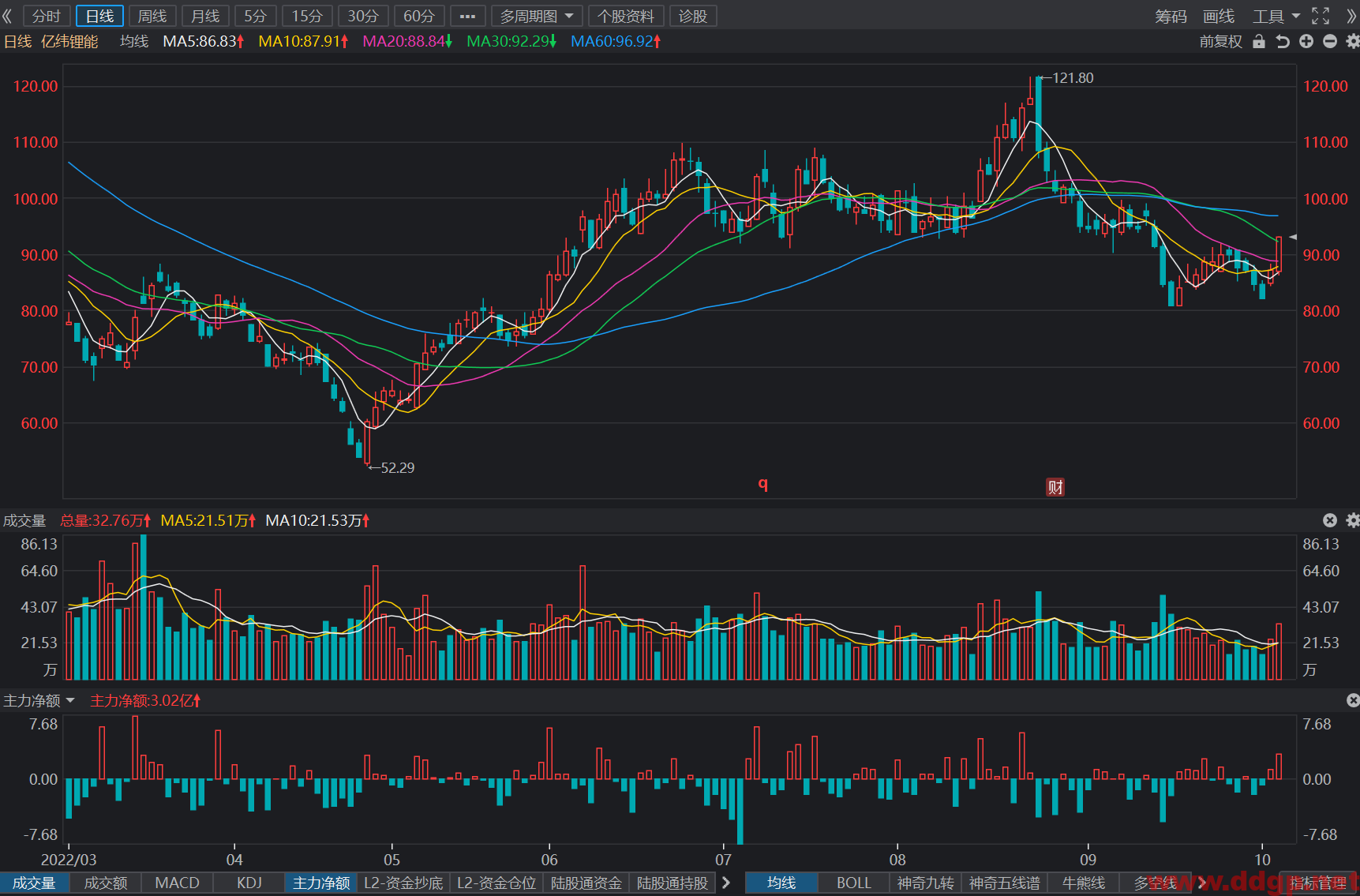Click current price arrow marker on right axis

tap(1293, 237)
